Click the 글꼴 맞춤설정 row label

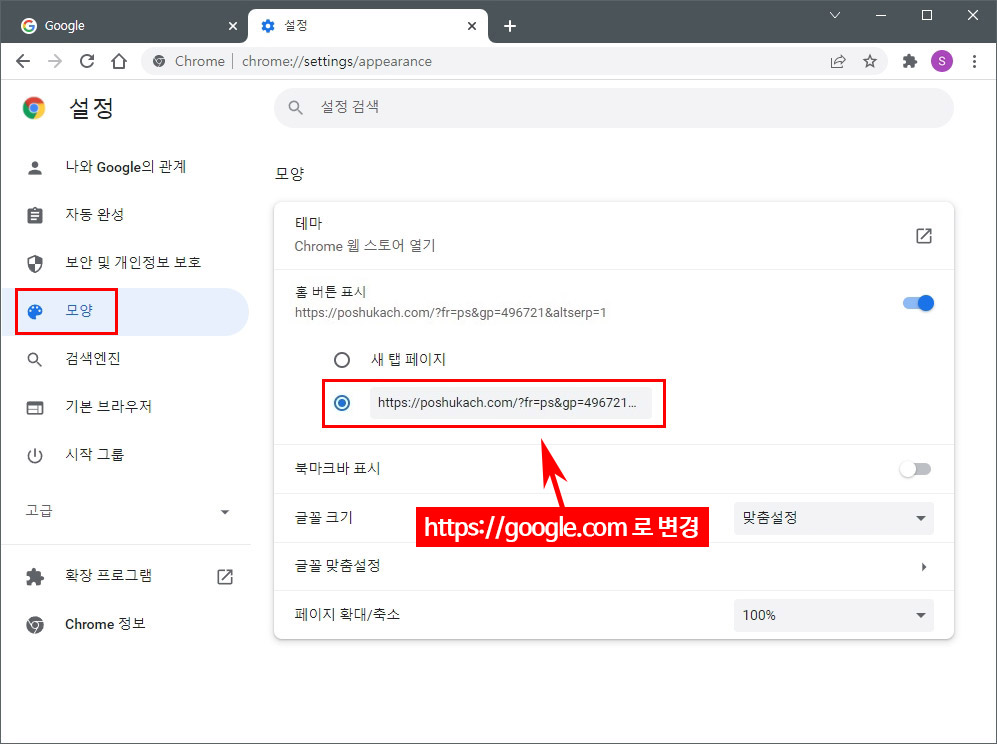click(338, 566)
